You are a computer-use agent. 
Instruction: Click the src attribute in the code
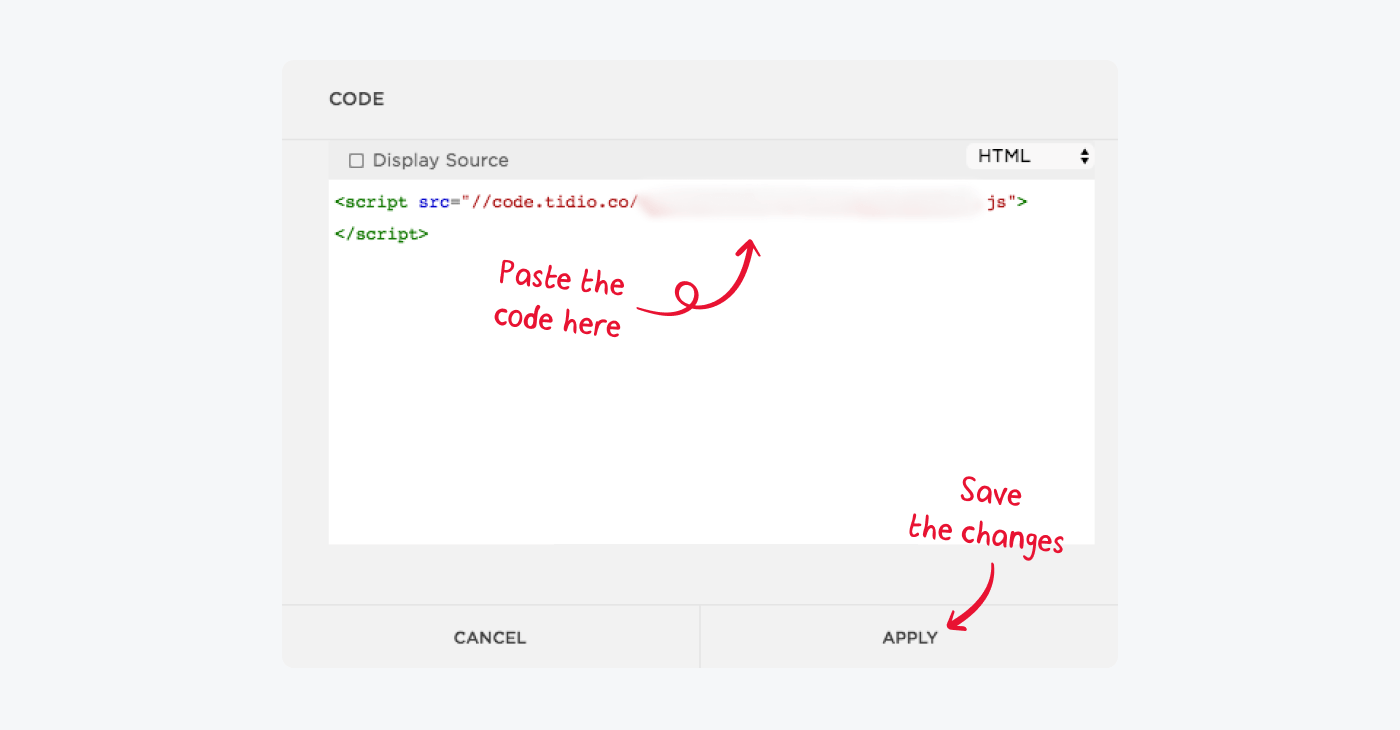(434, 202)
